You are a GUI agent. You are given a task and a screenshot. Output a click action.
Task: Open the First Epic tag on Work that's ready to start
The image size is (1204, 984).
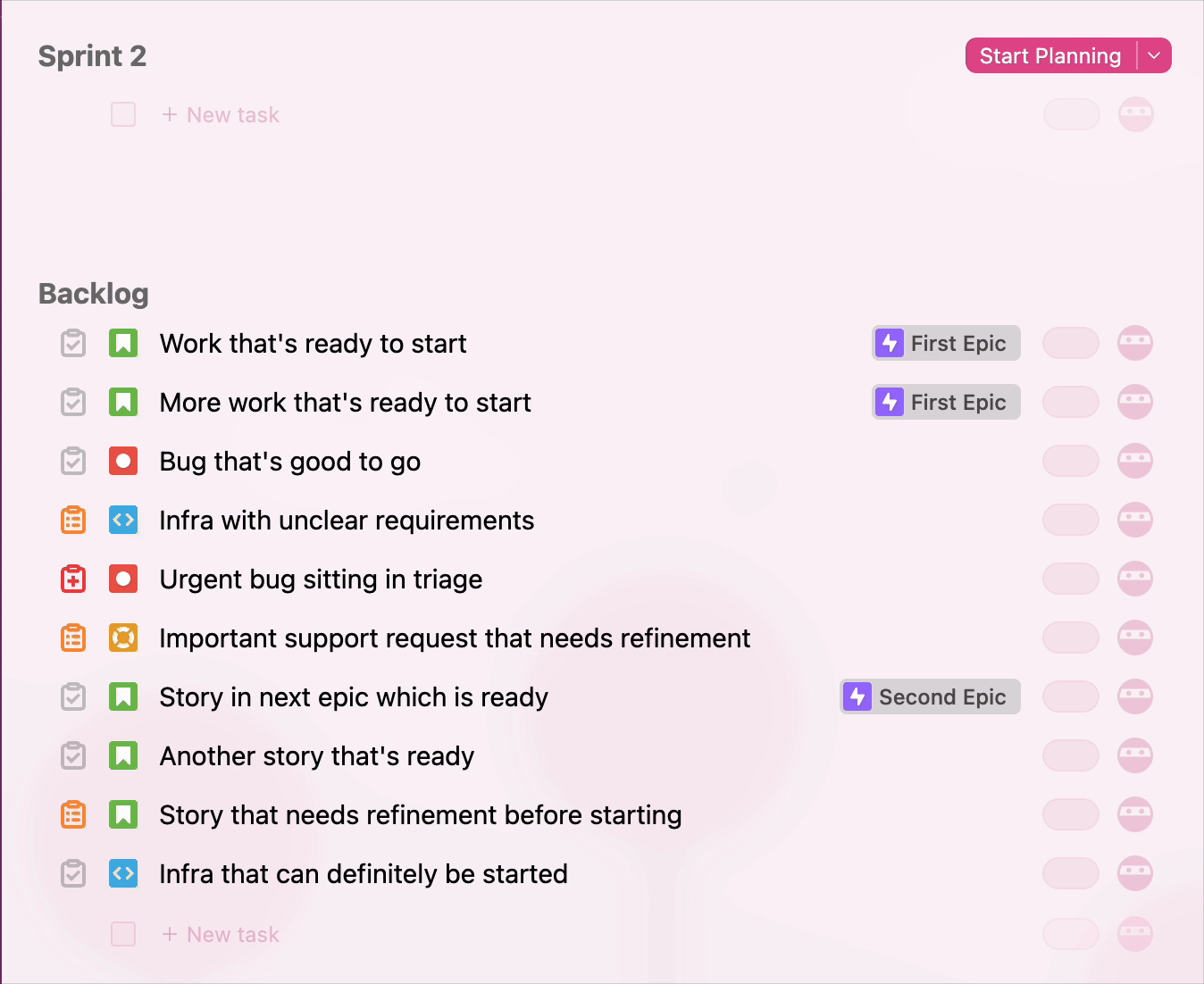tap(946, 344)
